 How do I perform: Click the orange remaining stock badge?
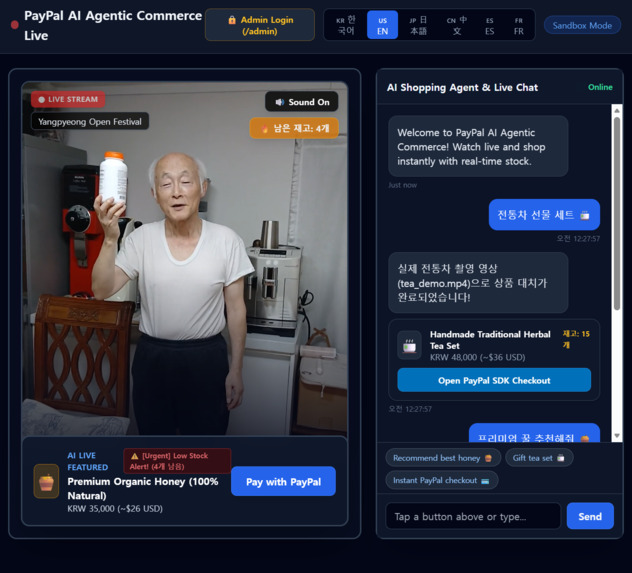pyautogui.click(x=294, y=128)
